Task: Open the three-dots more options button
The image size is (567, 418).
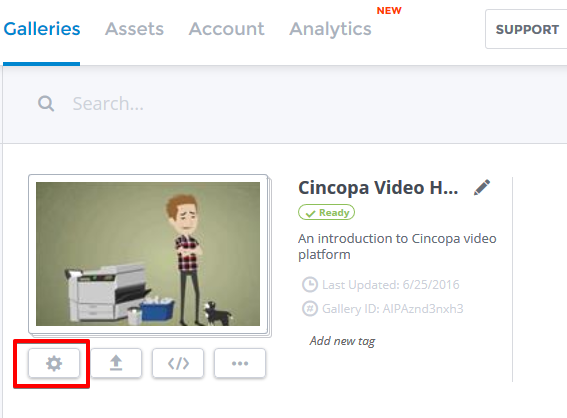Action: pyautogui.click(x=240, y=363)
